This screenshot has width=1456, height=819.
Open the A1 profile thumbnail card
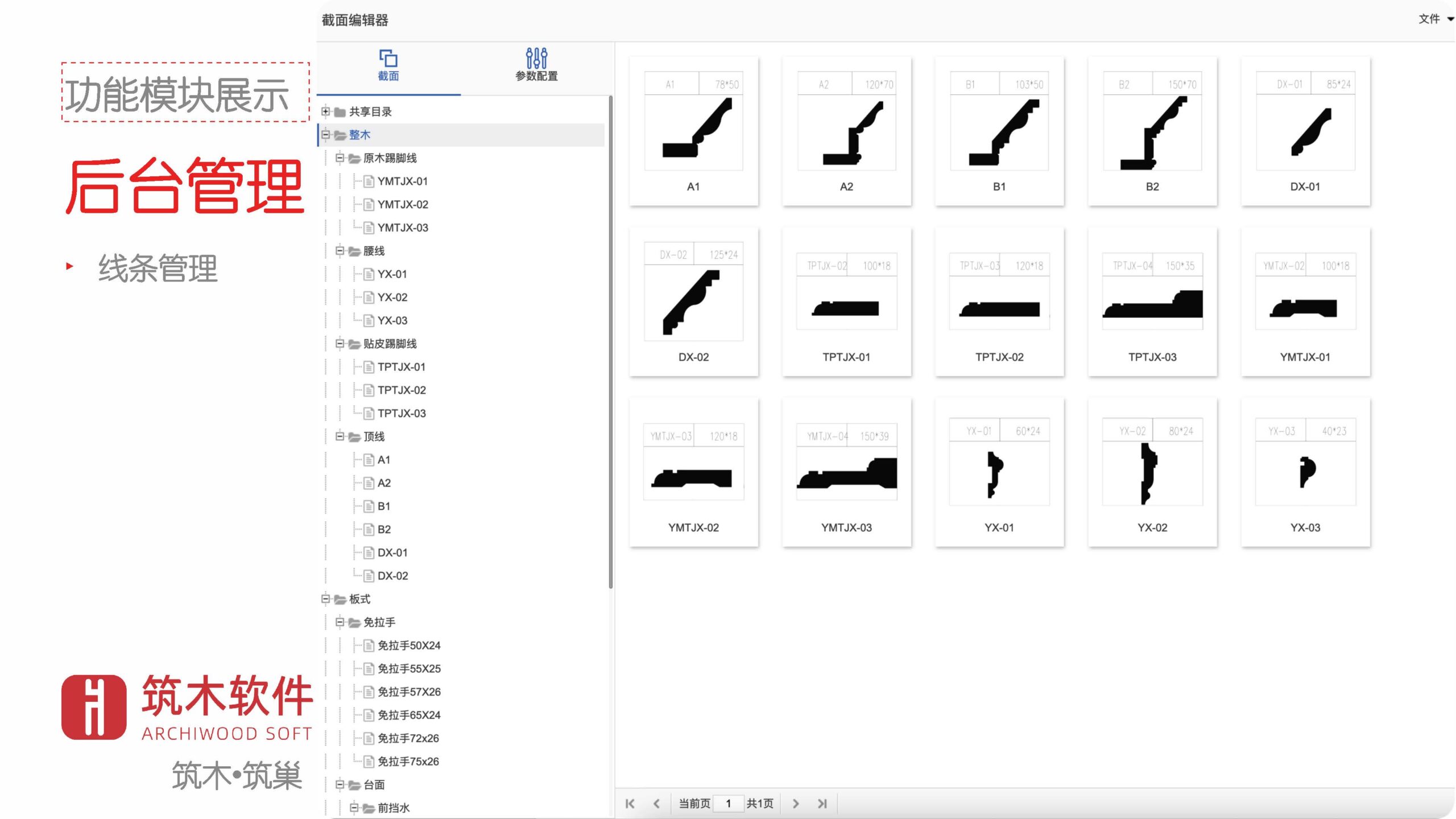[x=693, y=132]
